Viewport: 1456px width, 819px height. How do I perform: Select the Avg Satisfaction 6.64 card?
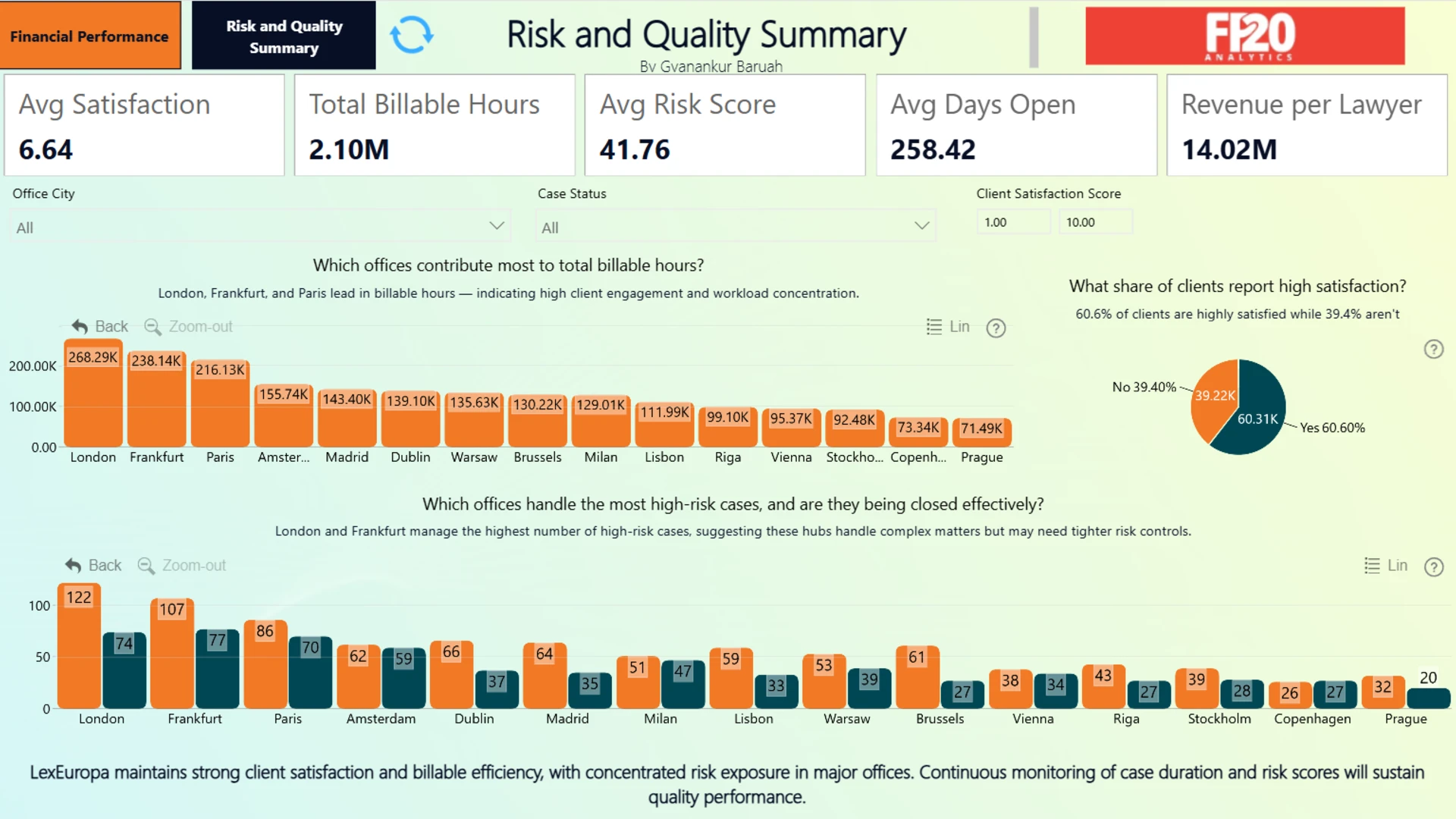coord(144,125)
